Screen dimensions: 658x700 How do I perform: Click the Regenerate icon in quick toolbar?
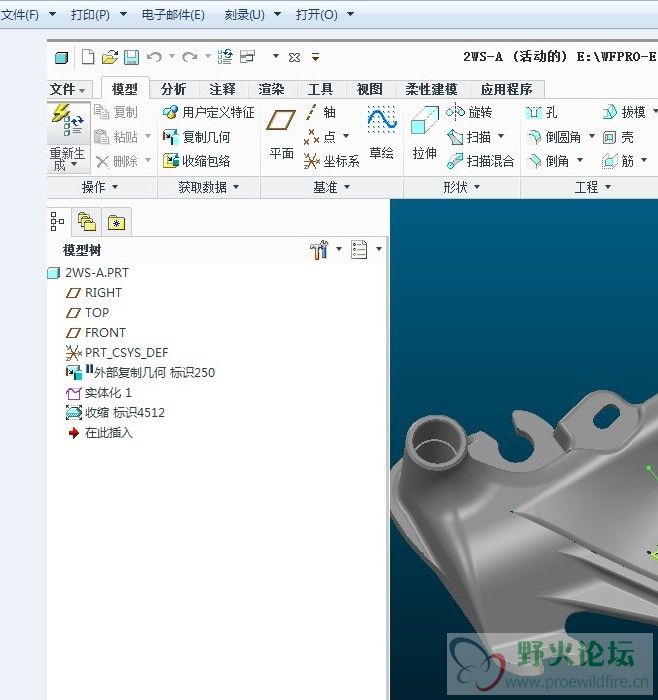coord(225,57)
